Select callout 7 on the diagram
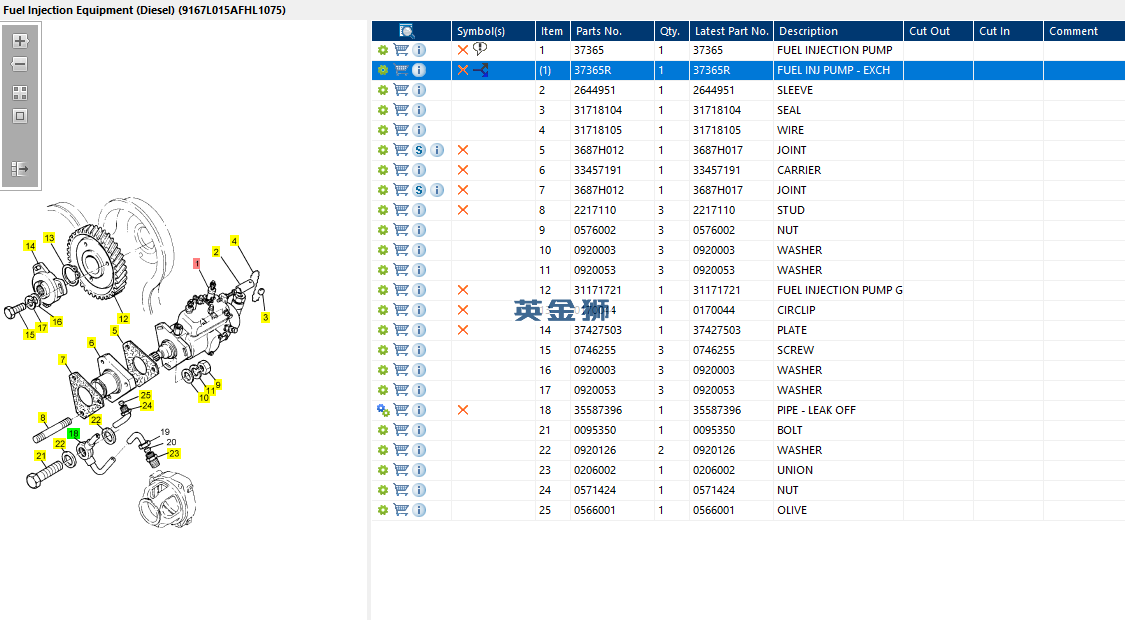This screenshot has width=1125, height=620. point(63,360)
